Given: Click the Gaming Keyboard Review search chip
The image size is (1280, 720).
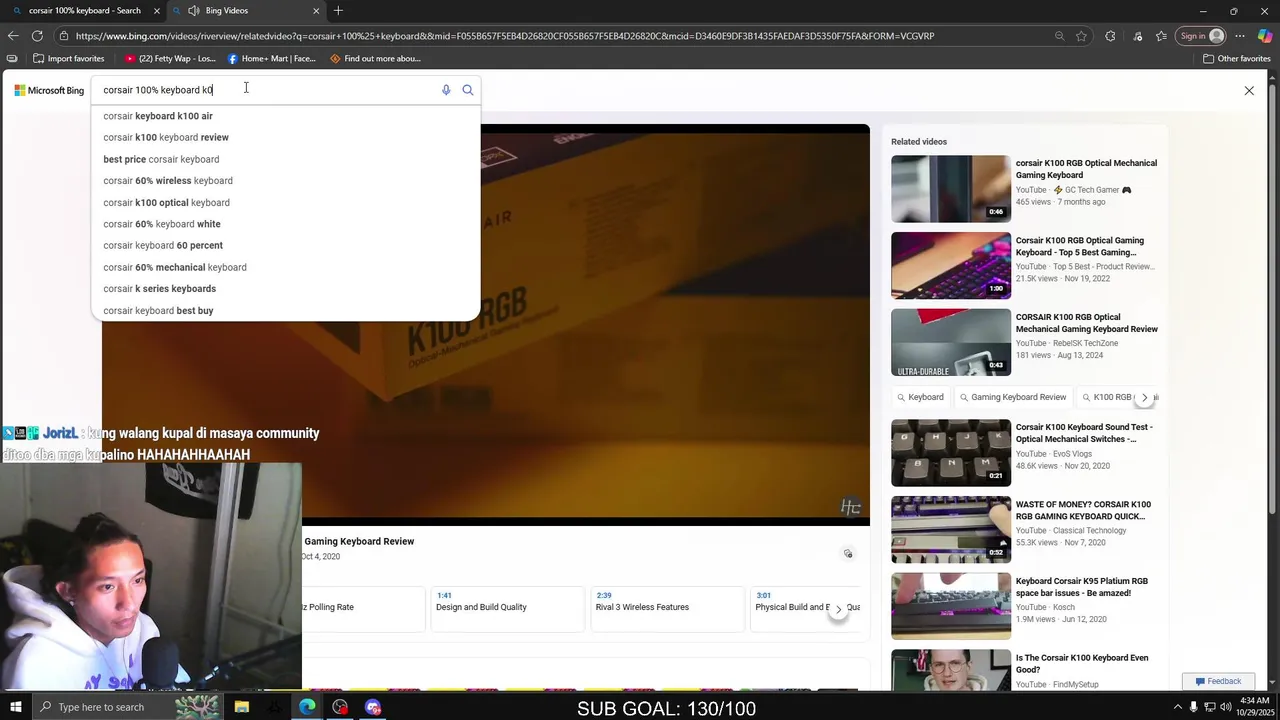Looking at the screenshot, I should (1012, 398).
